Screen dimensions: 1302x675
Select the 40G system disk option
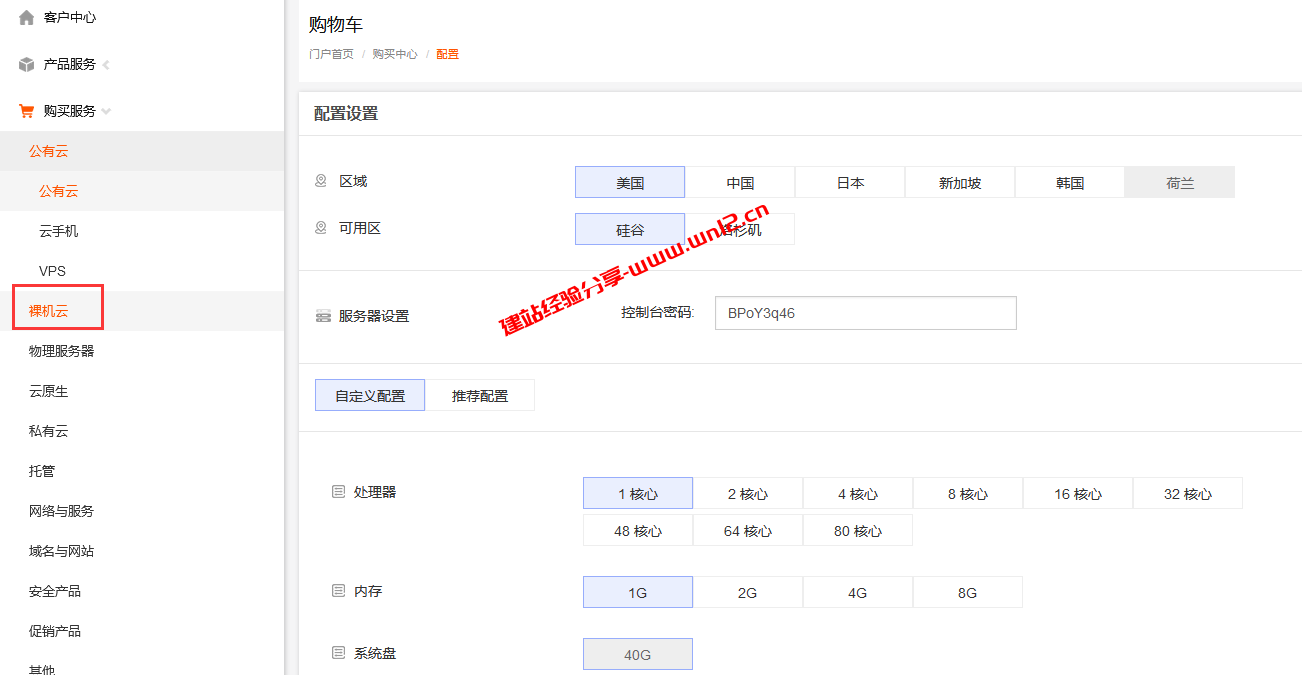point(637,653)
